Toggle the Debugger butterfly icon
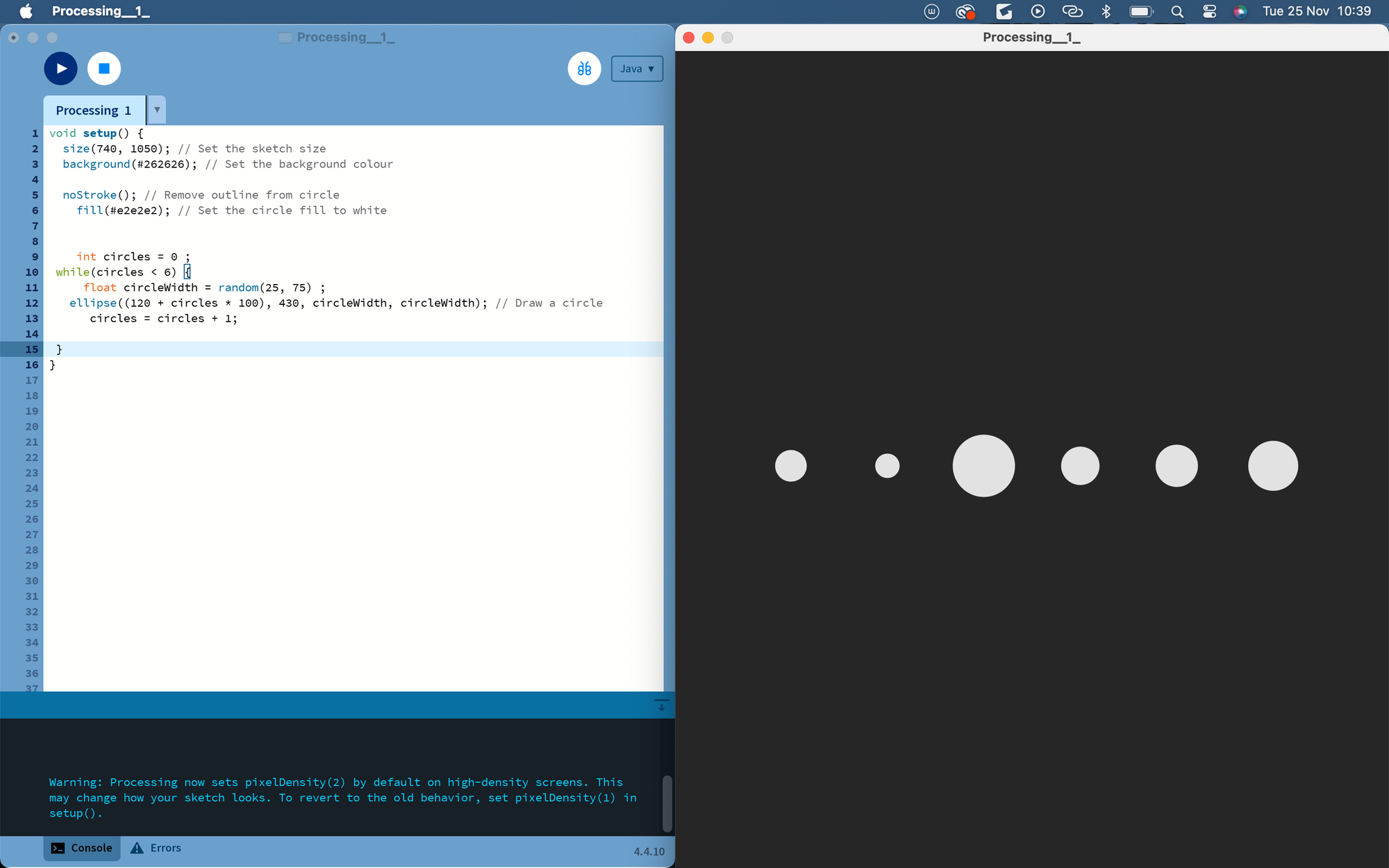 (x=584, y=69)
